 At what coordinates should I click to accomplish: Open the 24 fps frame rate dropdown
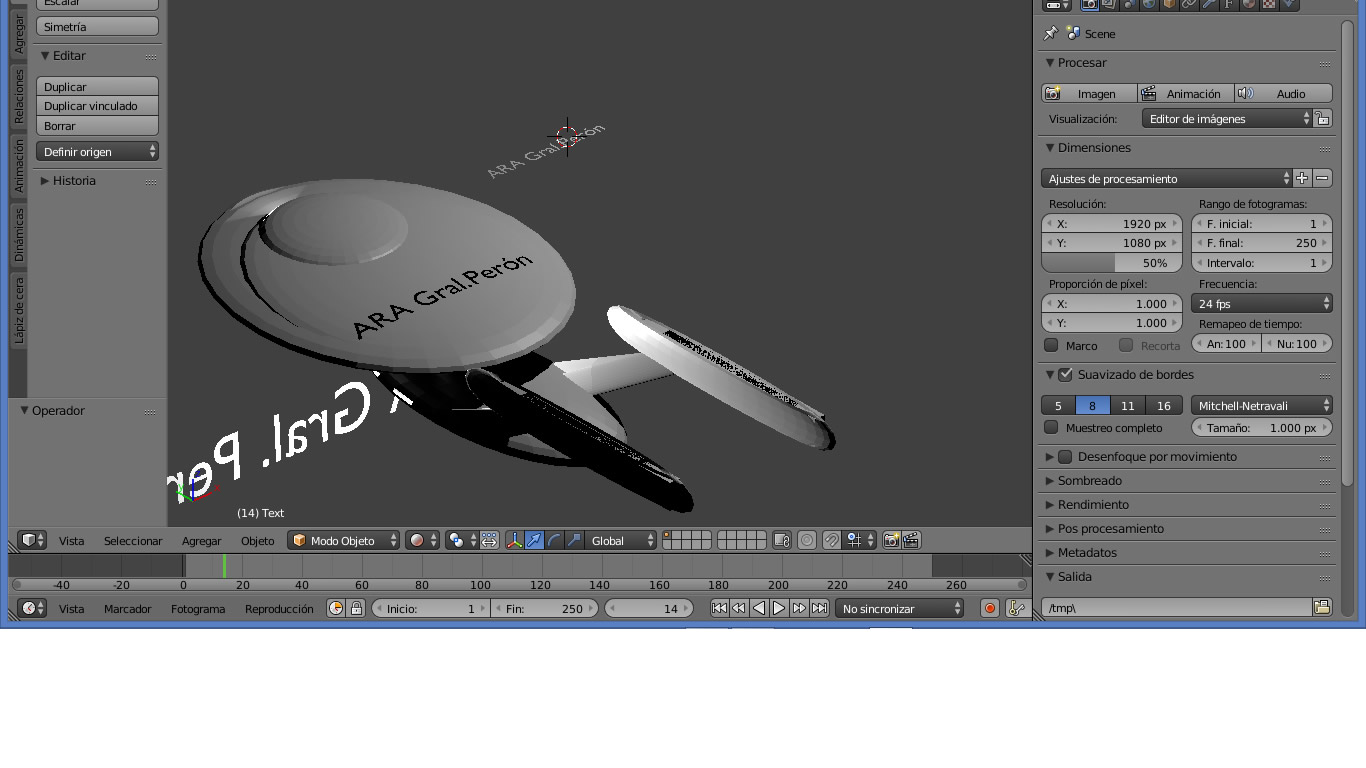1262,303
